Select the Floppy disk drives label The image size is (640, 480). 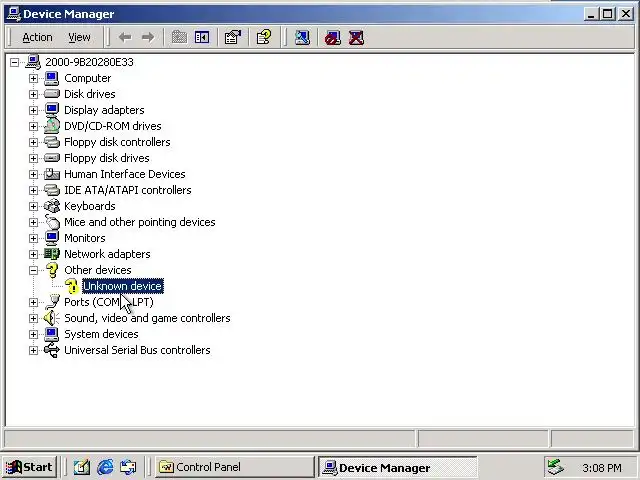(107, 158)
